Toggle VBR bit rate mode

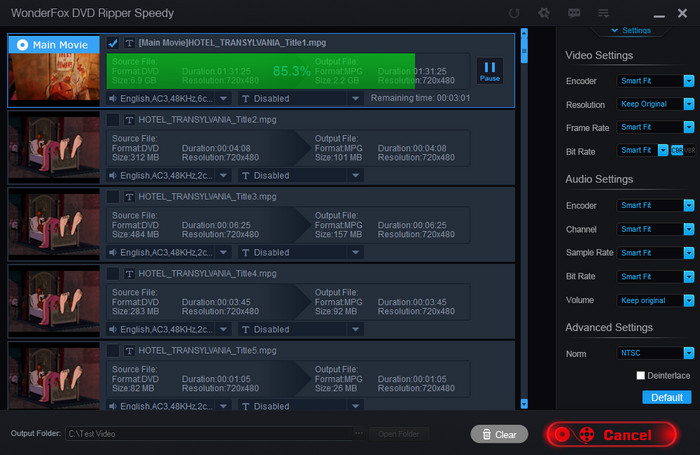(689, 150)
